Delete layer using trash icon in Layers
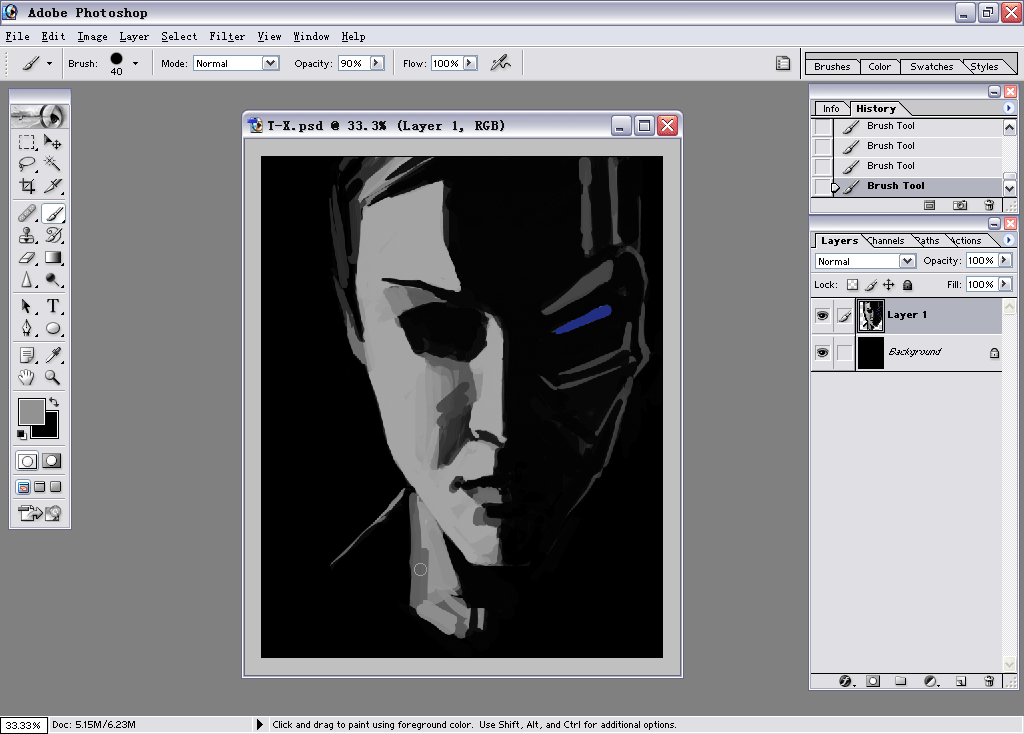1024x734 pixels. pos(989,681)
